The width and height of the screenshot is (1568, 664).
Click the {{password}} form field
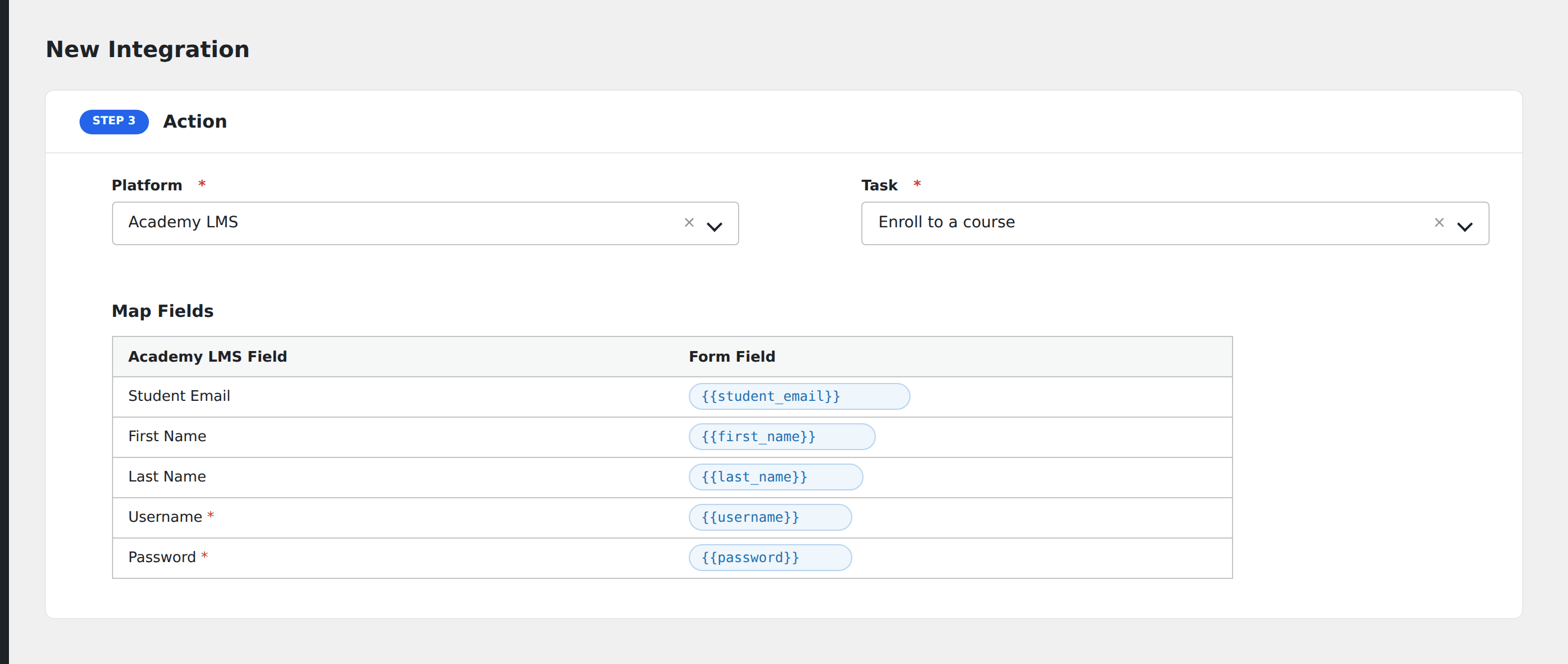point(770,558)
